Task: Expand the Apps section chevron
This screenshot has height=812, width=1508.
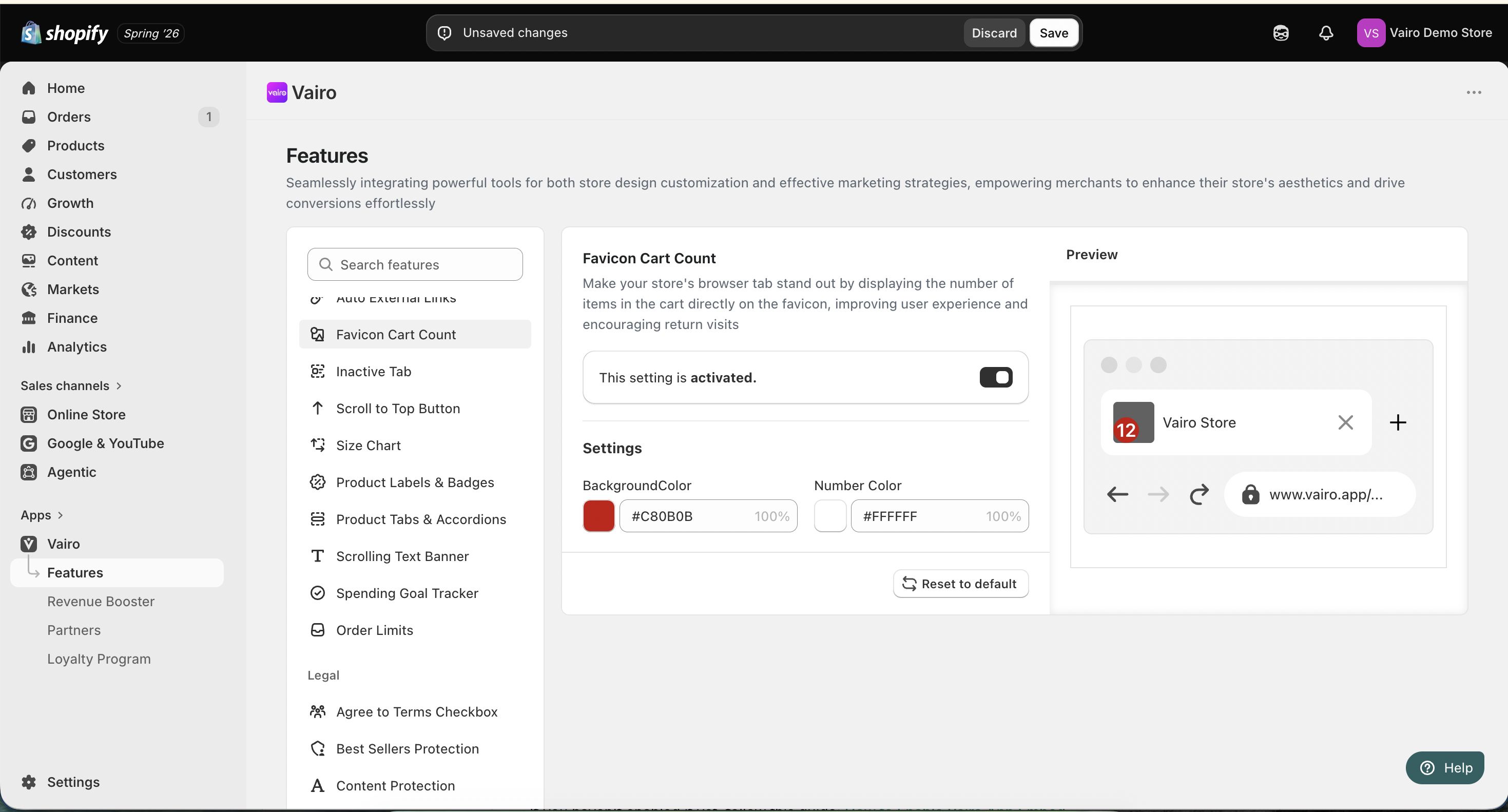Action: pyautogui.click(x=60, y=515)
